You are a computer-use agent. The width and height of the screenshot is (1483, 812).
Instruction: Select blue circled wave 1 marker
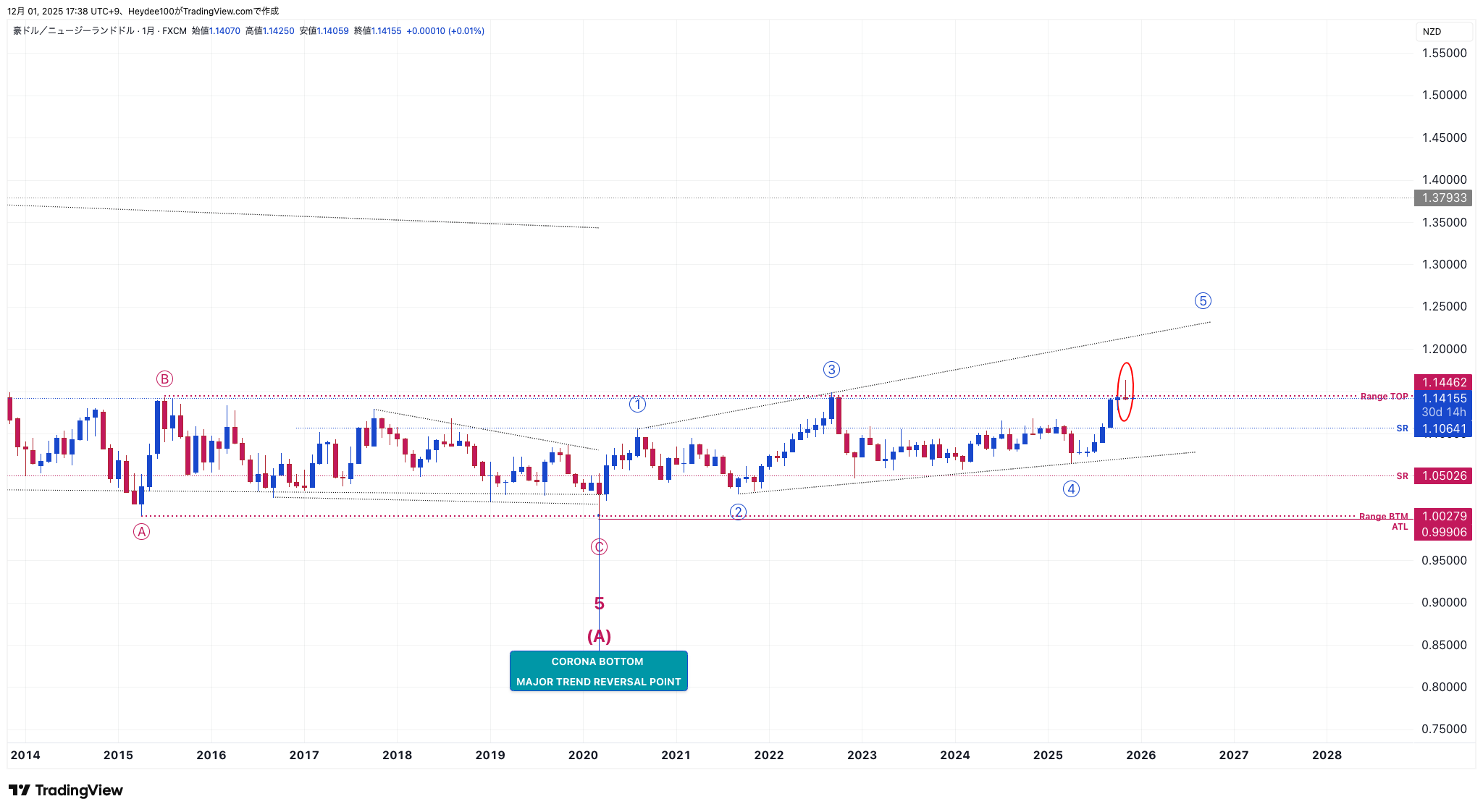[637, 405]
